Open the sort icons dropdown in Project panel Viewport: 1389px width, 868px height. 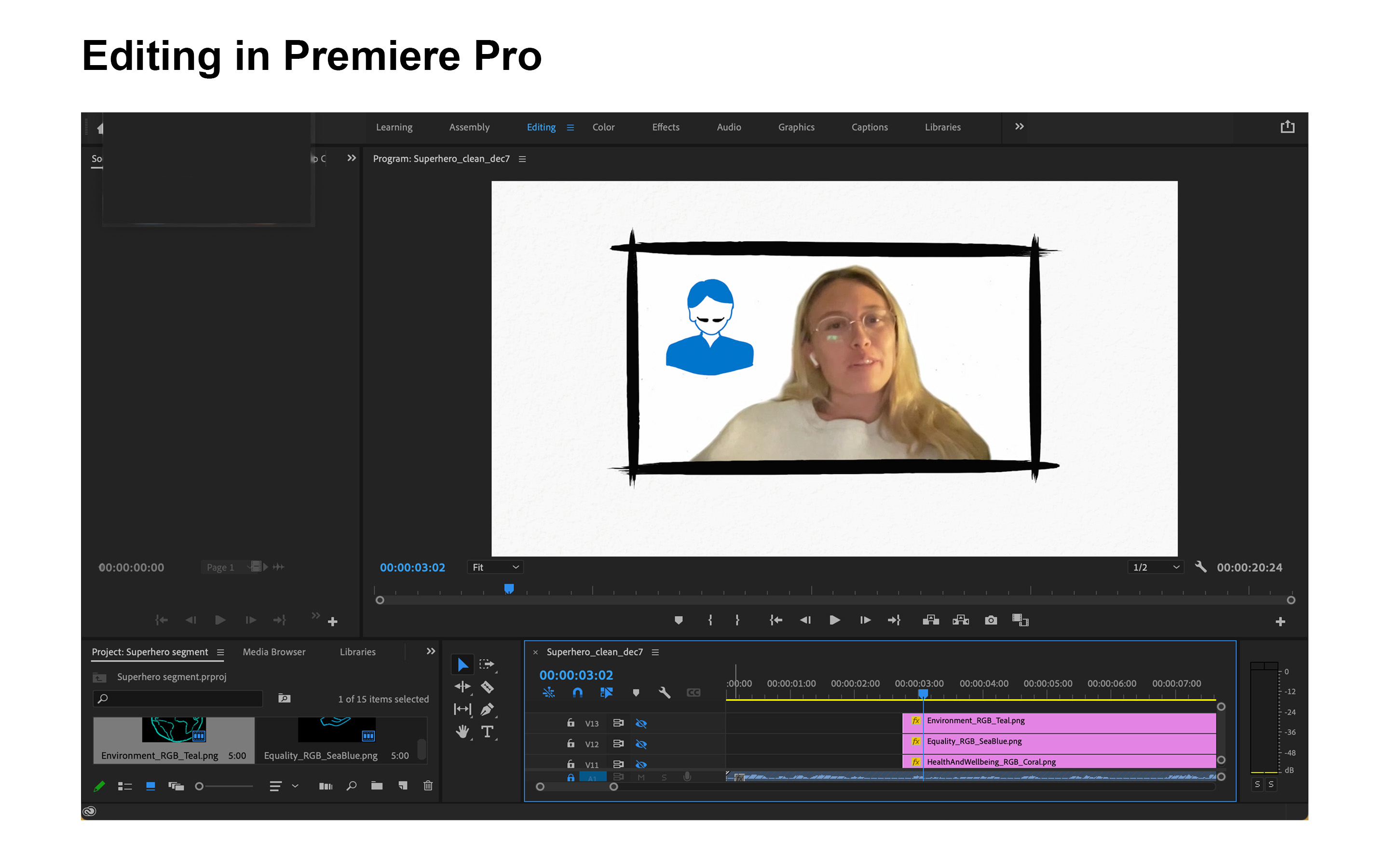[x=284, y=786]
